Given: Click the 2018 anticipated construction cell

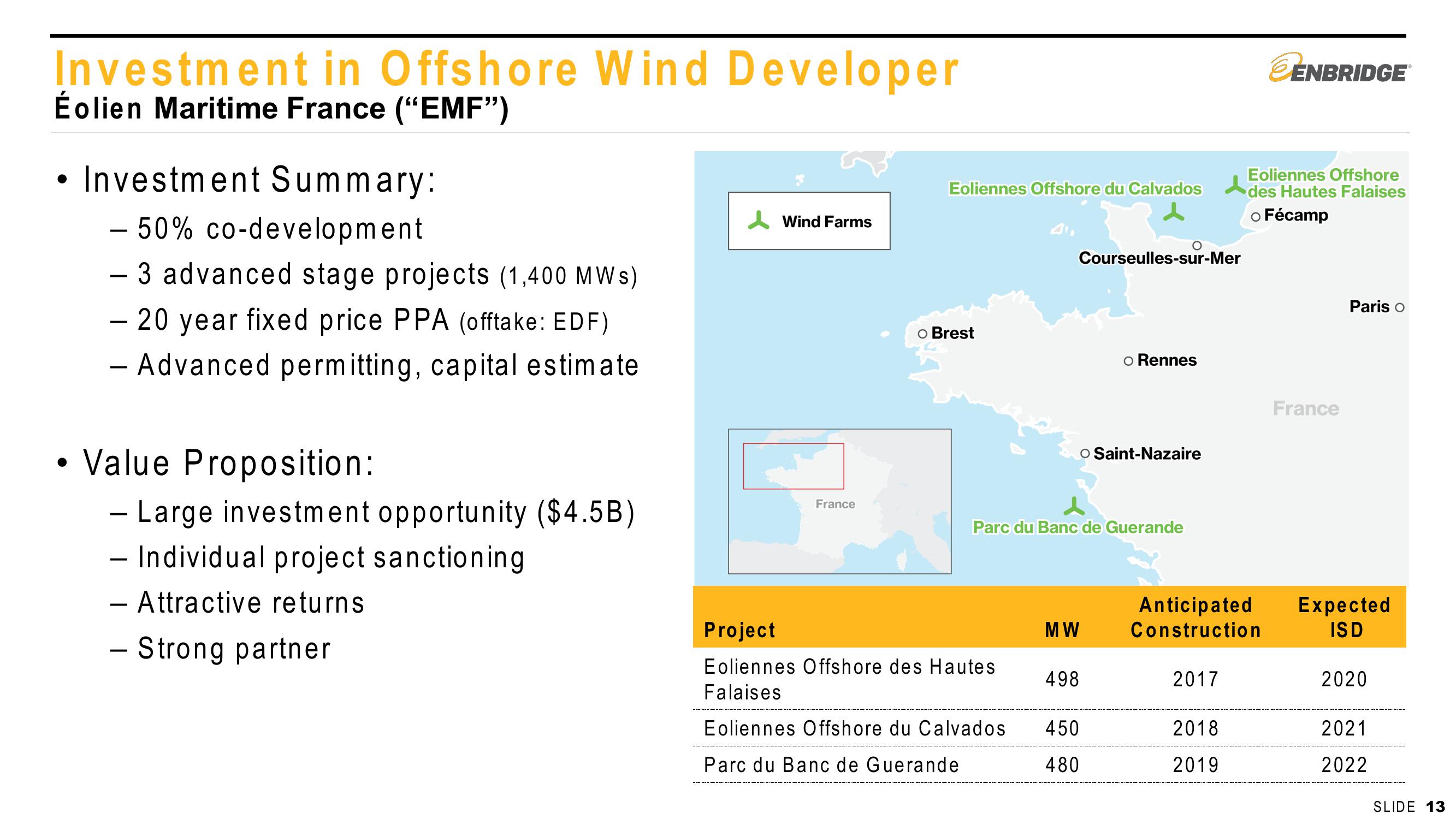Looking at the screenshot, I should click(1195, 728).
